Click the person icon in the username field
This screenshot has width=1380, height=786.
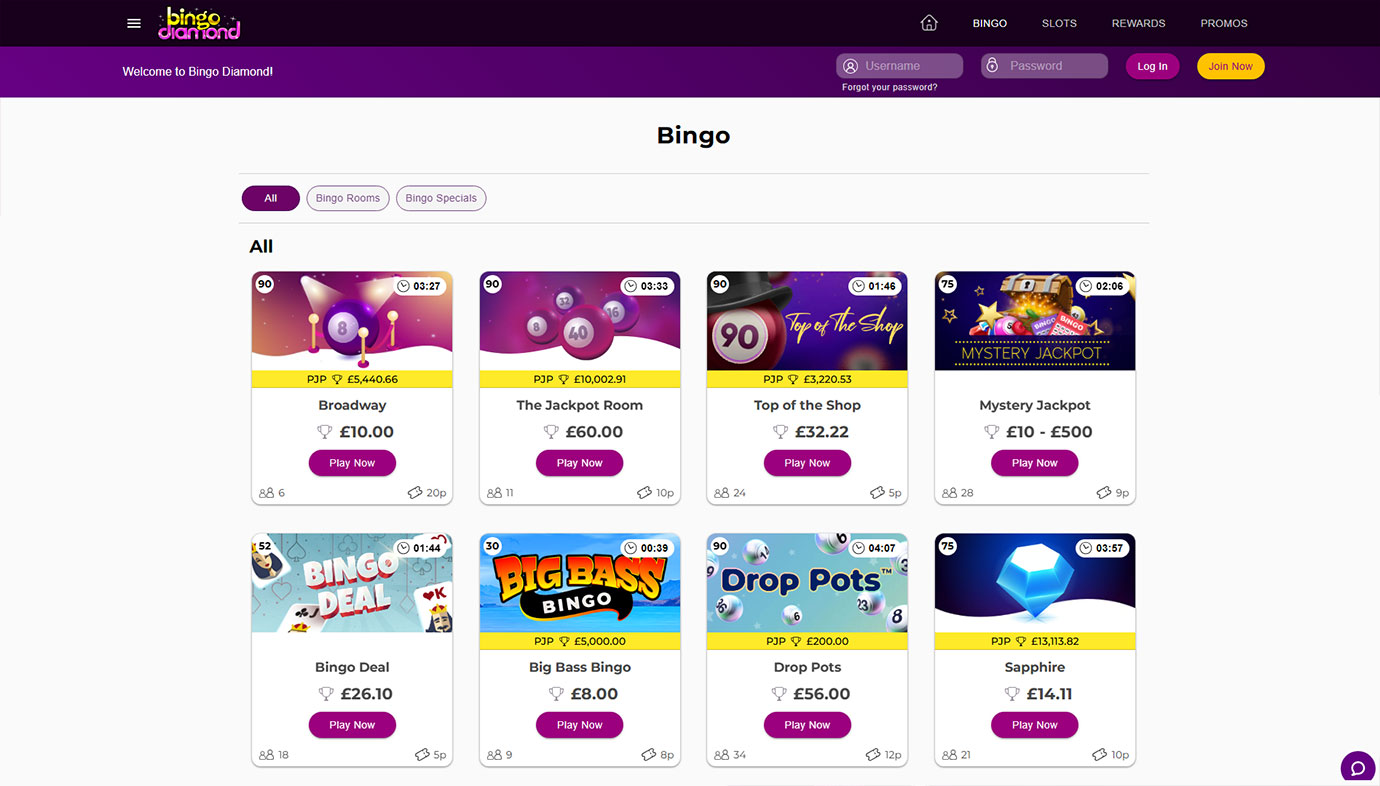point(849,65)
